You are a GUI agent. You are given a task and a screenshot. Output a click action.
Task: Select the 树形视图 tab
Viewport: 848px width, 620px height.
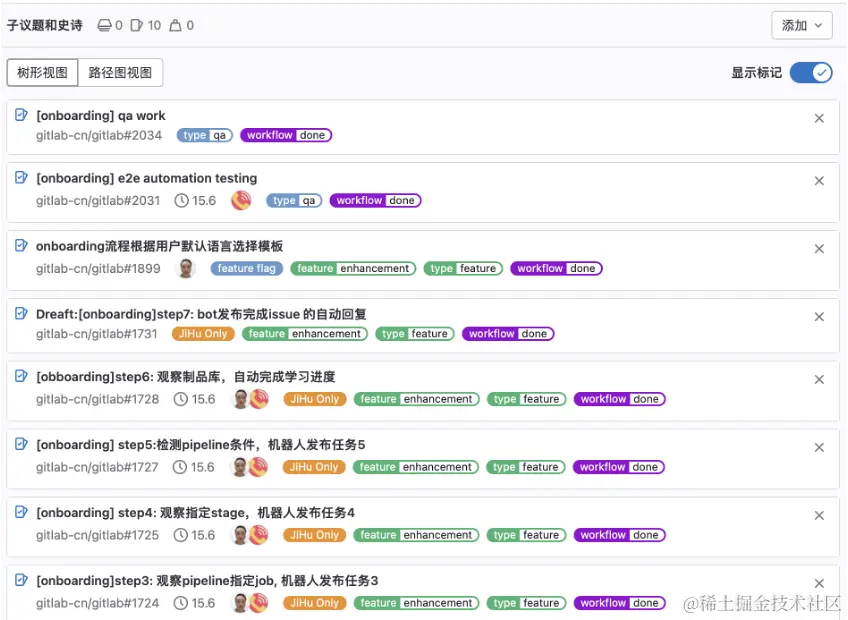(x=41, y=72)
